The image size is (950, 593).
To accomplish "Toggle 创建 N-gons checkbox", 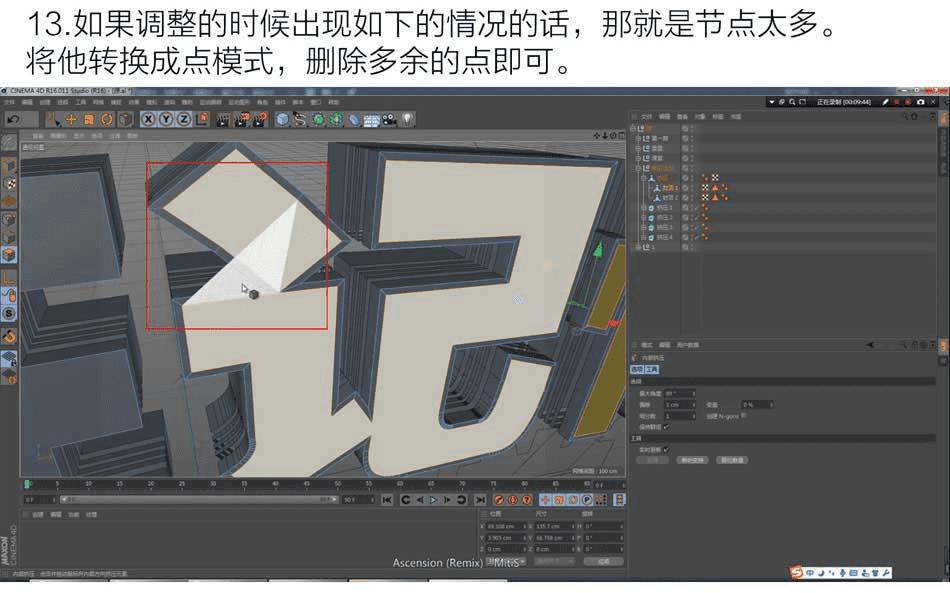I will tap(744, 416).
